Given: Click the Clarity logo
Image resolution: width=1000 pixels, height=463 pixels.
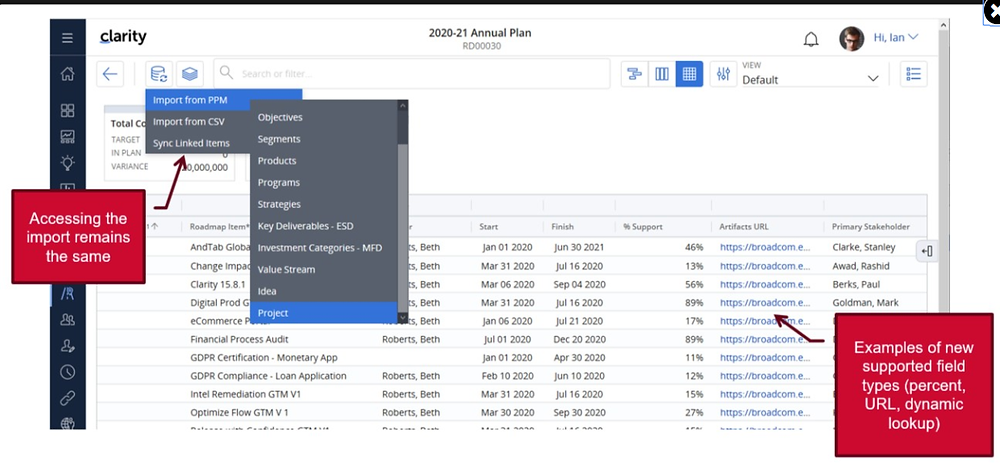Looking at the screenshot, I should tap(123, 37).
